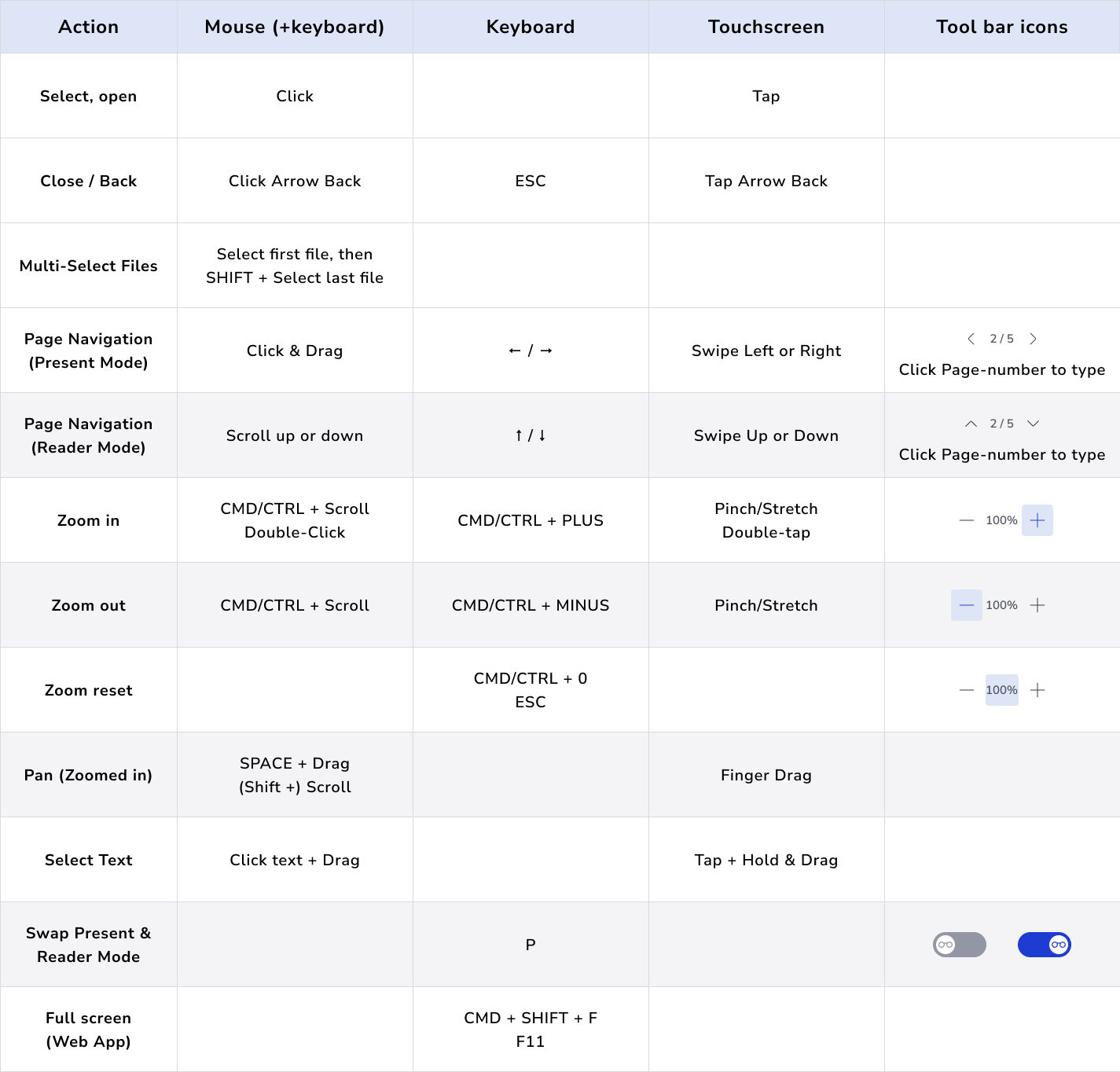
Task: Click the Tool bar icons column header
Action: [1002, 27]
